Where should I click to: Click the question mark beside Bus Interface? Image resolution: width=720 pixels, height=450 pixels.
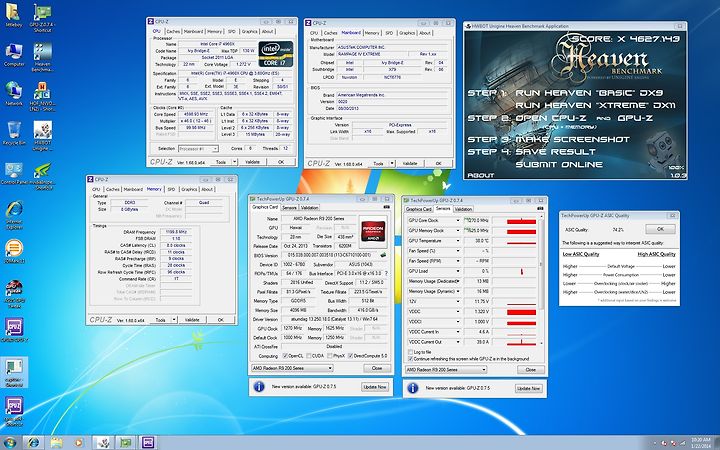click(386, 273)
